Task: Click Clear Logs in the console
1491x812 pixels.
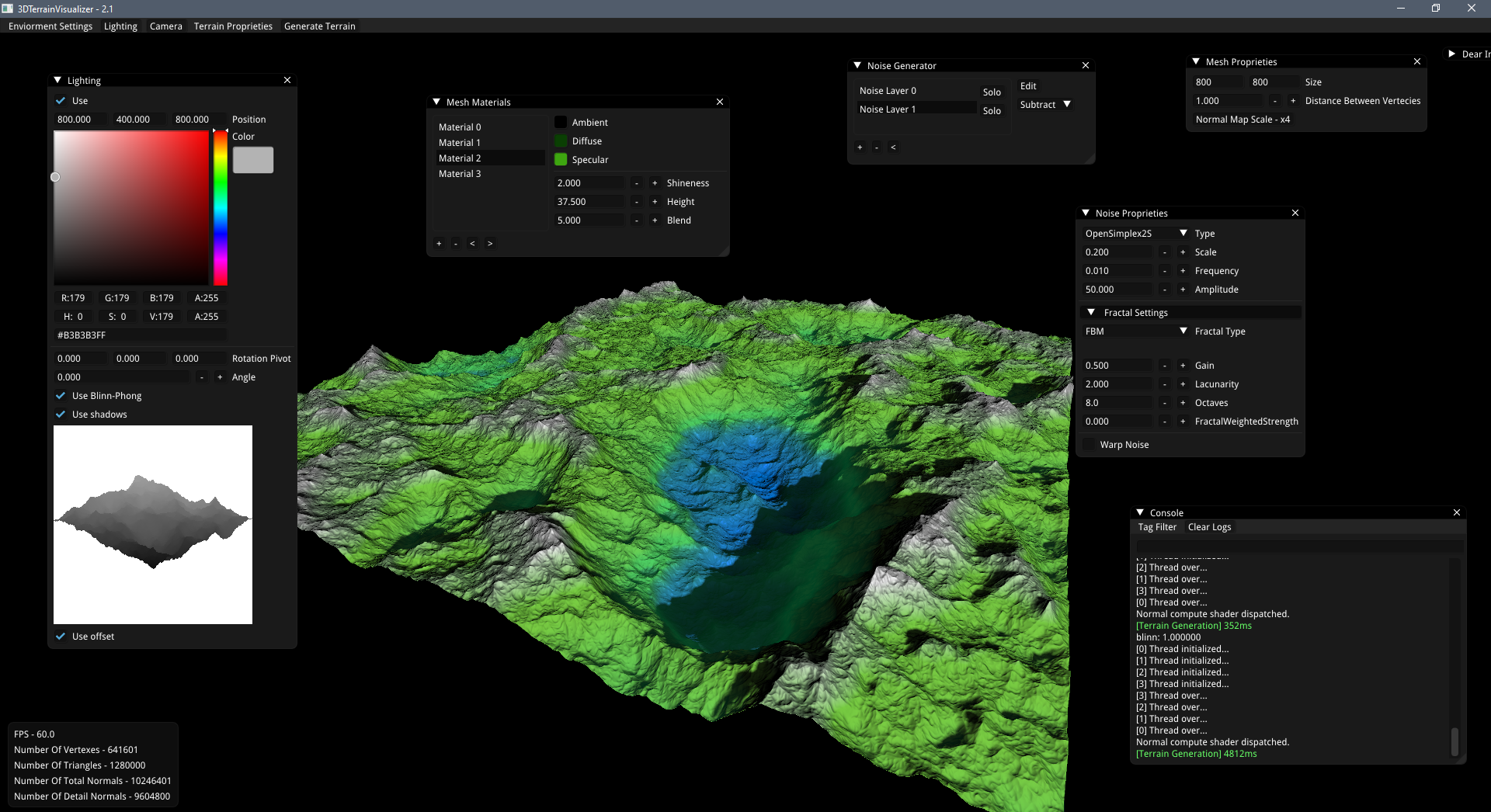Action: point(1209,527)
